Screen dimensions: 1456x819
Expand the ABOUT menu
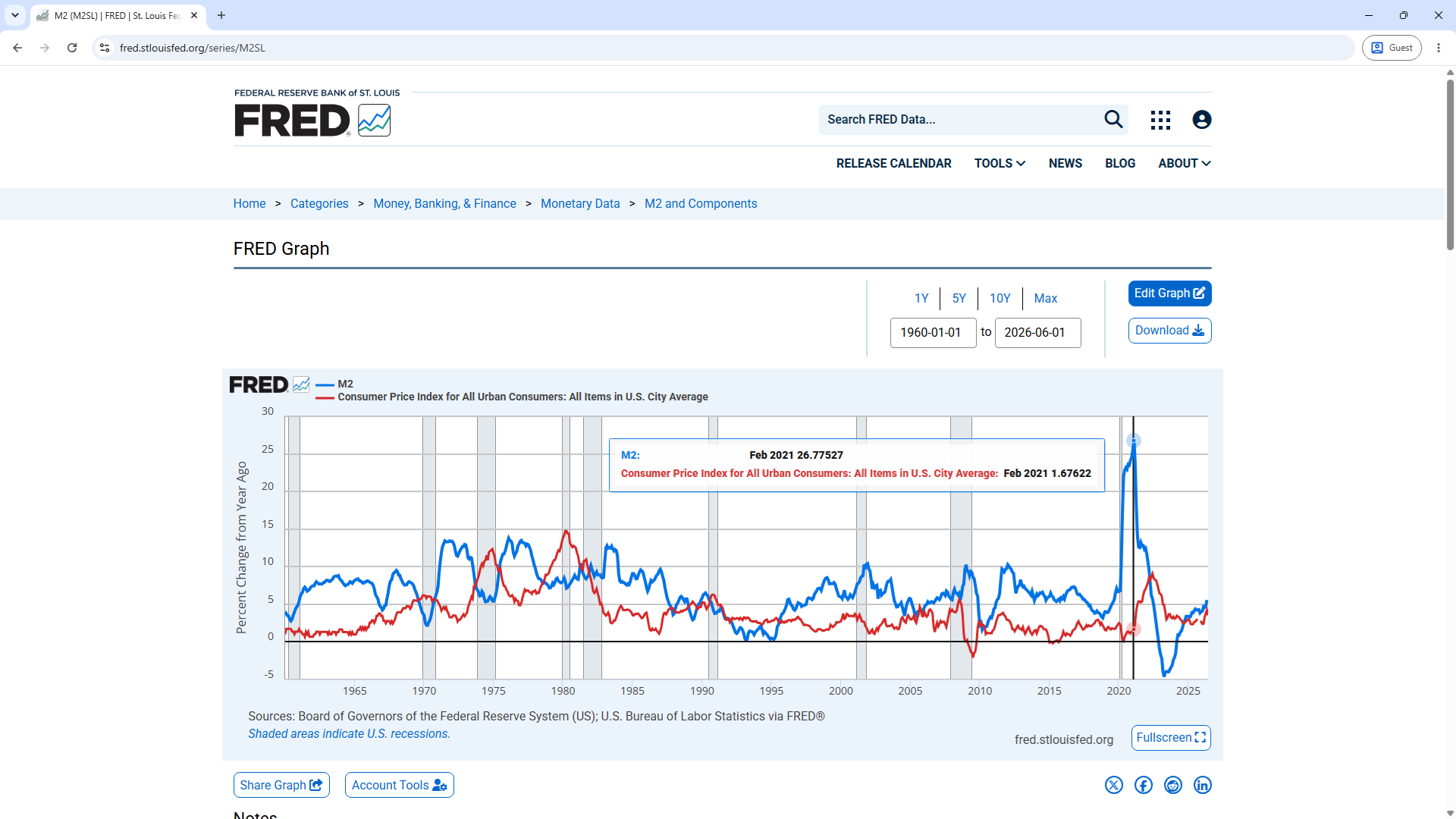click(1185, 163)
